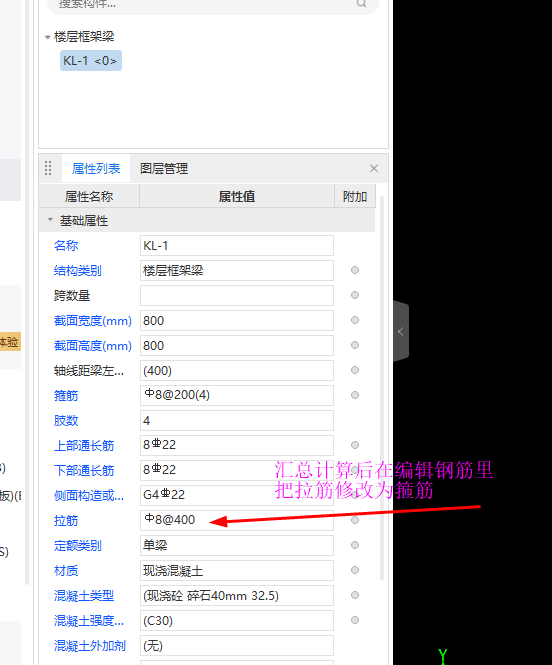Toggle 附加 option for 定额类别

tap(355, 545)
